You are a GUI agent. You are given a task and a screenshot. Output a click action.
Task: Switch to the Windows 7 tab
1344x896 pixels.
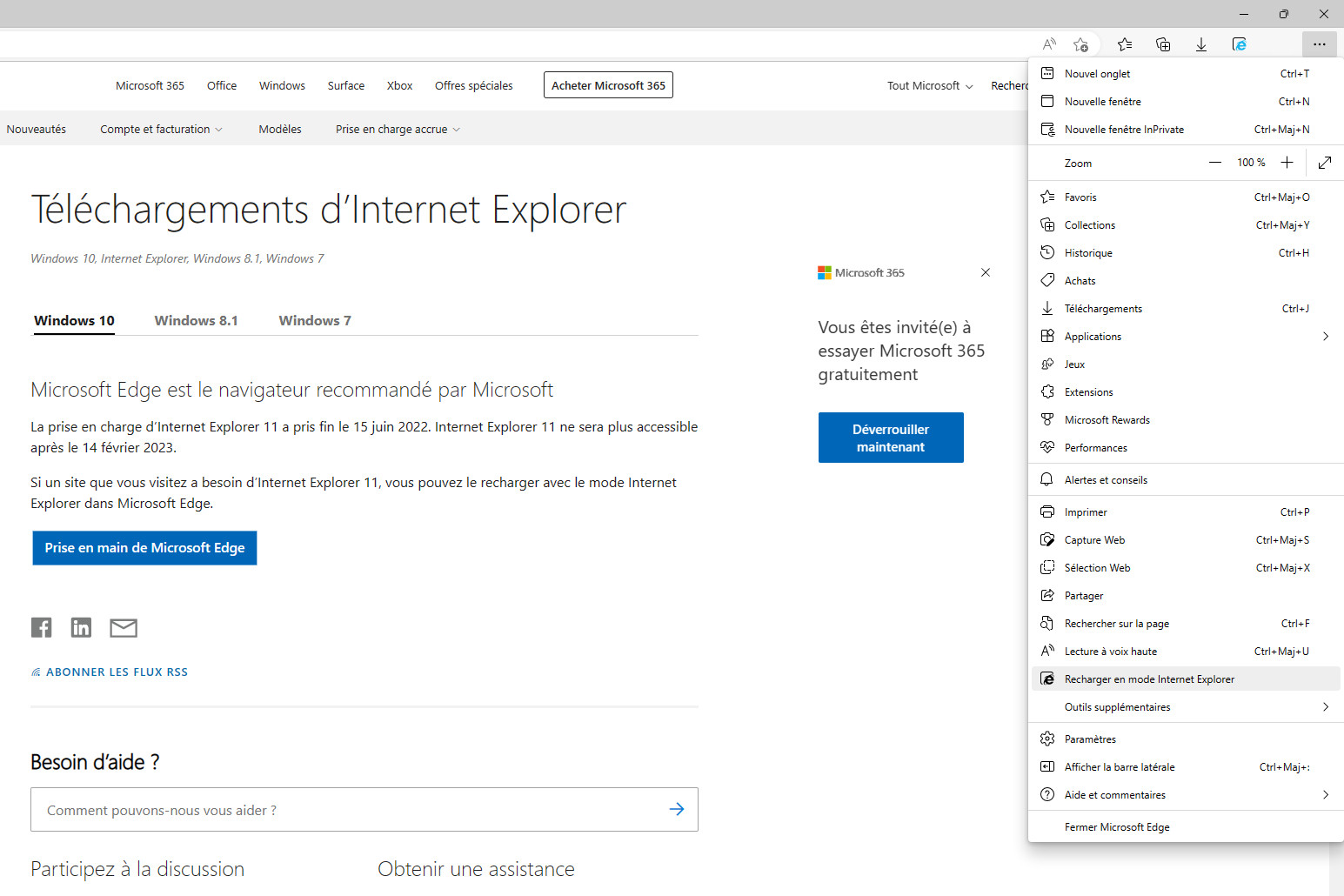315,321
